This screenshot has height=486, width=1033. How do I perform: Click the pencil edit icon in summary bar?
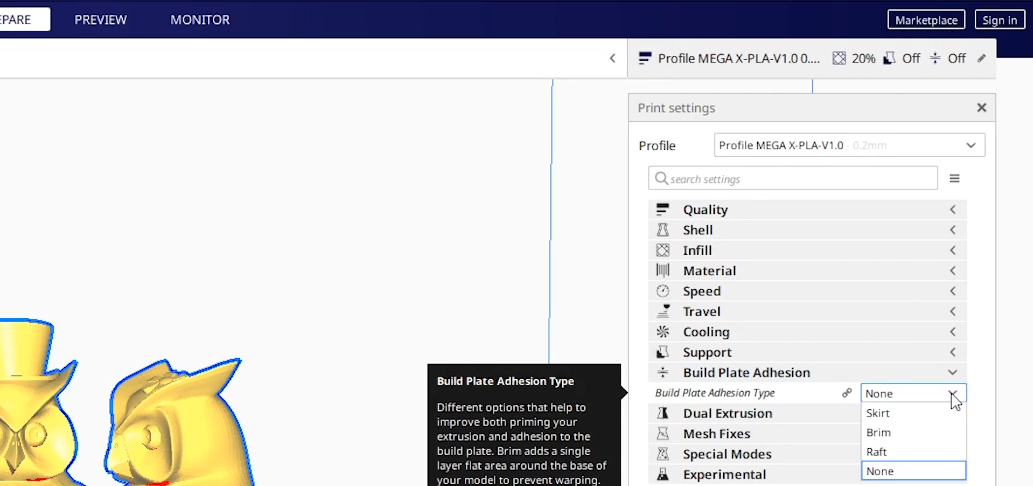(982, 59)
